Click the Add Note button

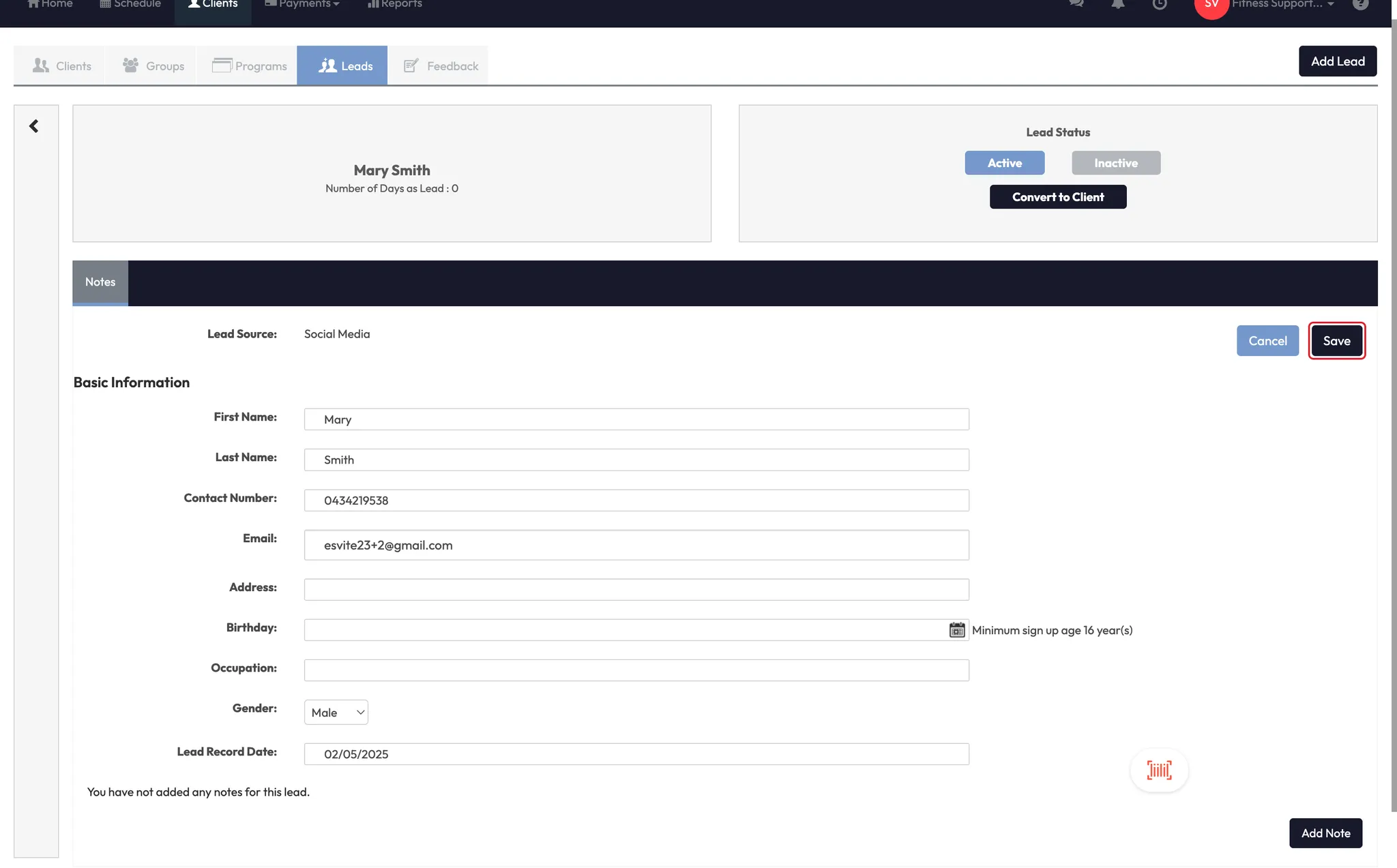[1325, 833]
